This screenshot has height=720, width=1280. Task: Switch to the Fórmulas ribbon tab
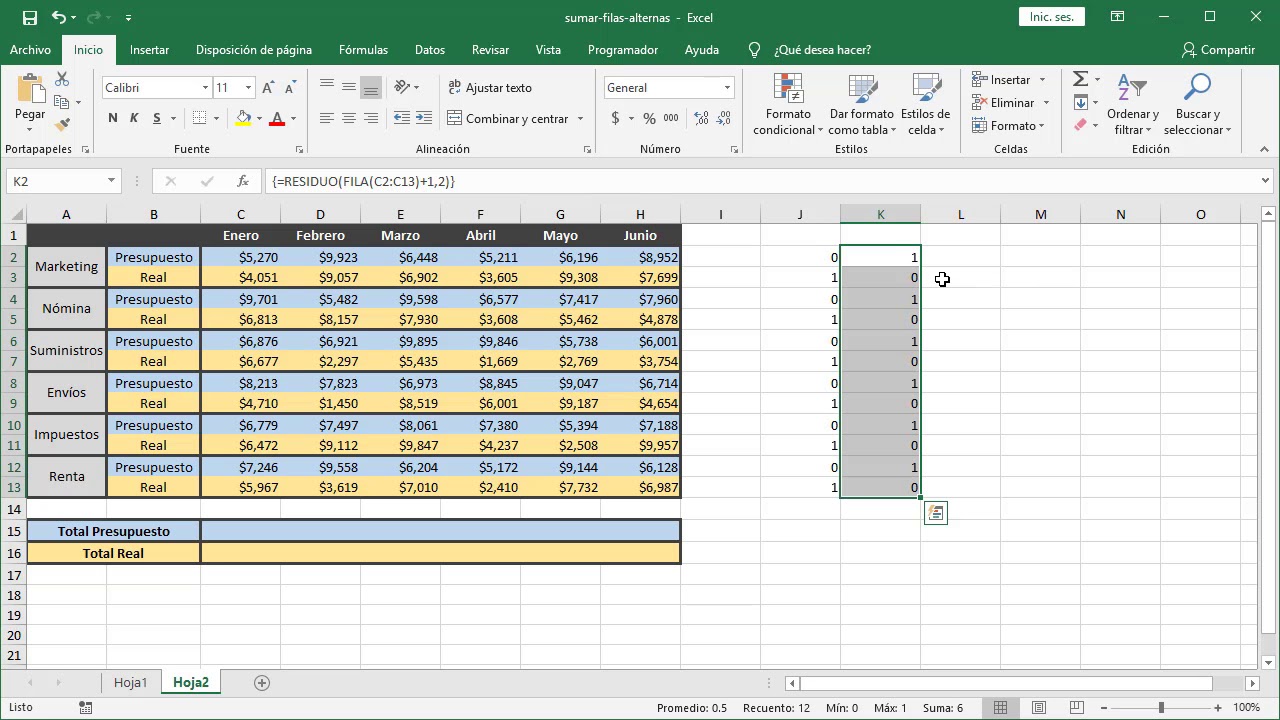(363, 50)
